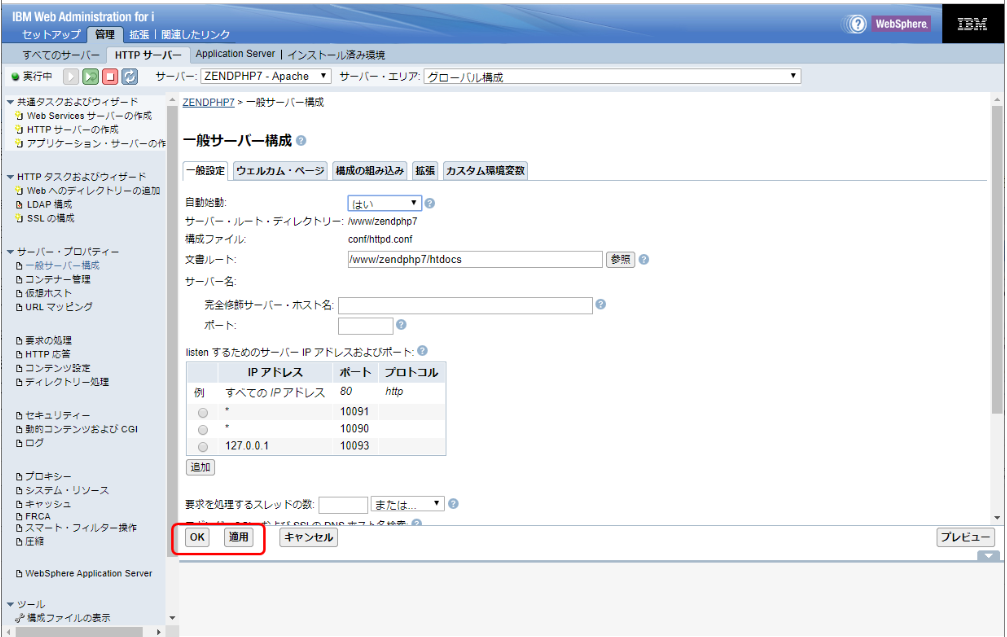
Task: Click the 追加 button under the table
Action: click(x=200, y=467)
